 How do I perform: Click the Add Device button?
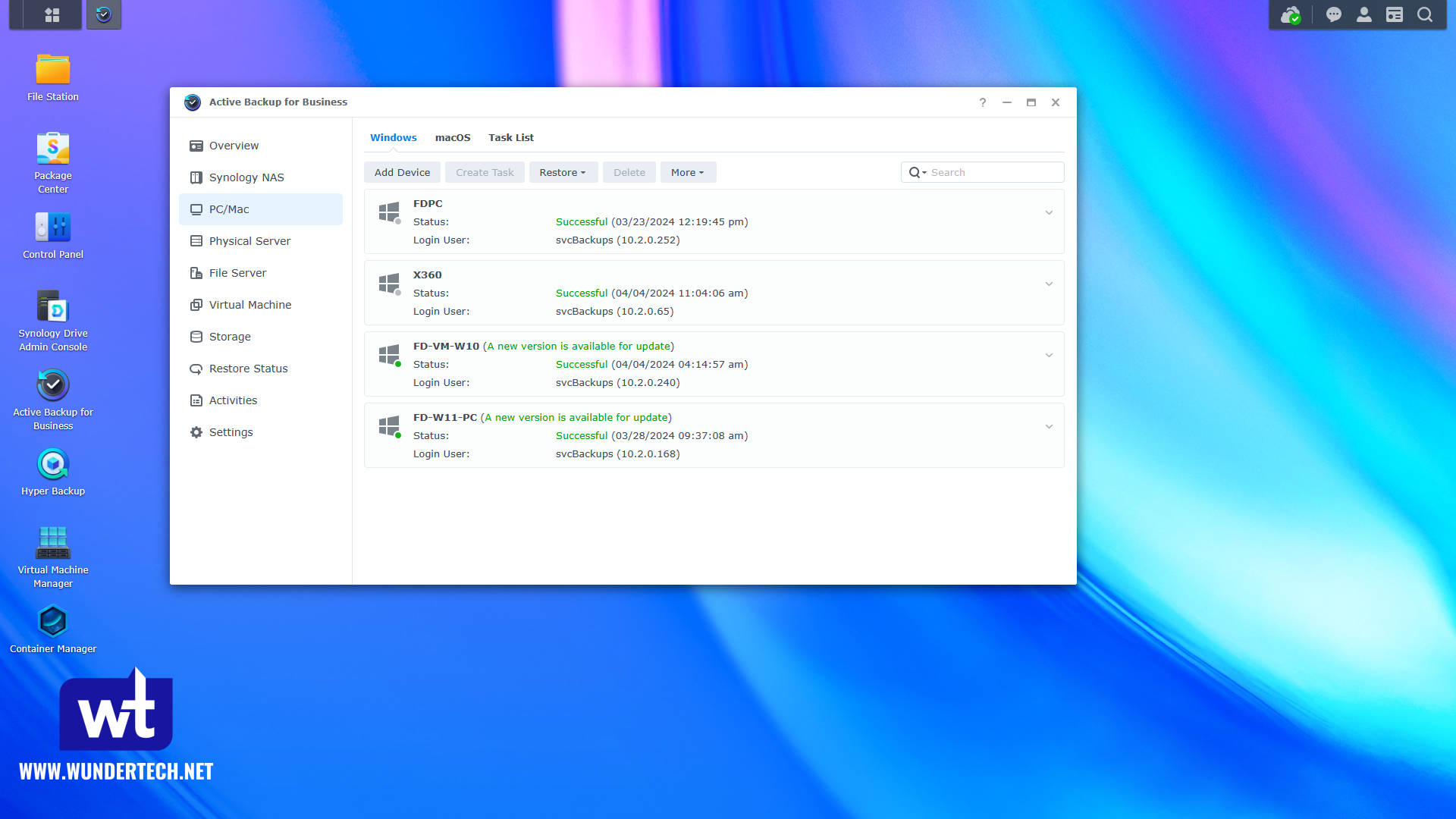tap(401, 172)
